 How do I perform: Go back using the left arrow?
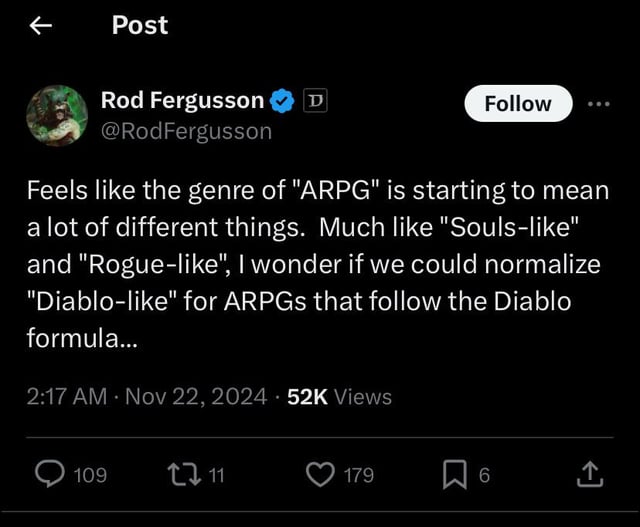(41, 26)
